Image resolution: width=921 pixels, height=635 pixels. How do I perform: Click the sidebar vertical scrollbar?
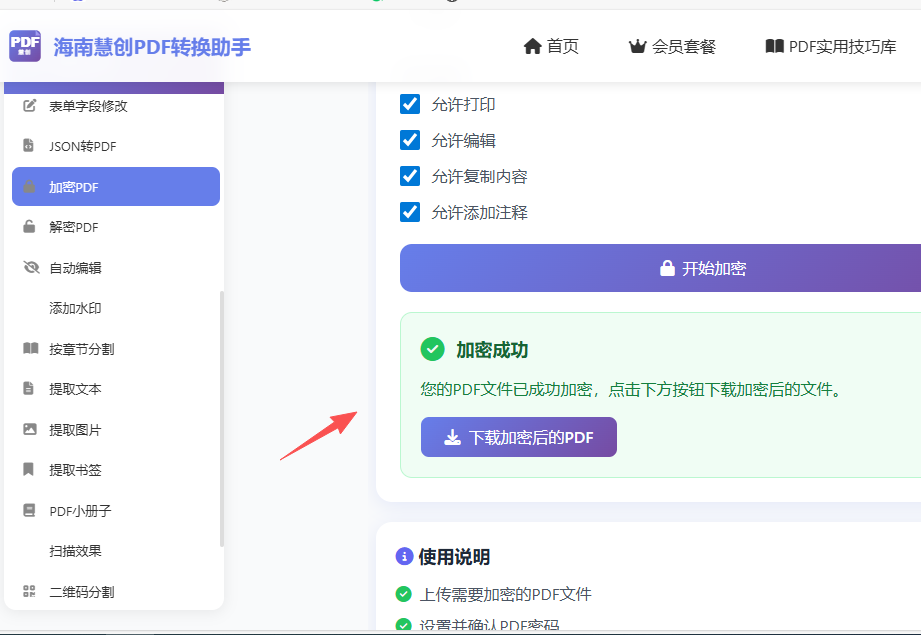point(221,419)
